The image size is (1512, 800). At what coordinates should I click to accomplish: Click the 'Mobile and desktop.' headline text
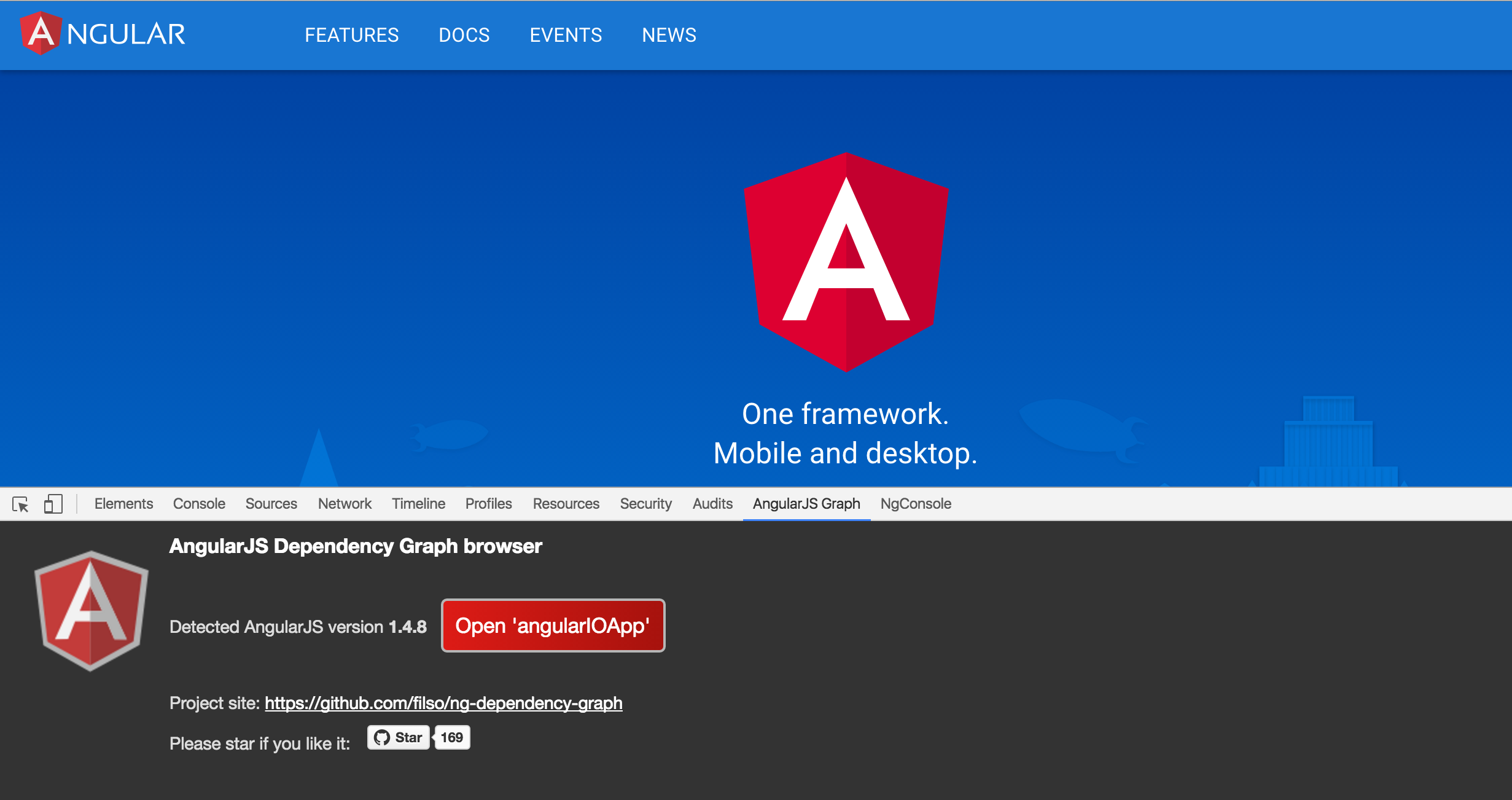tap(846, 453)
